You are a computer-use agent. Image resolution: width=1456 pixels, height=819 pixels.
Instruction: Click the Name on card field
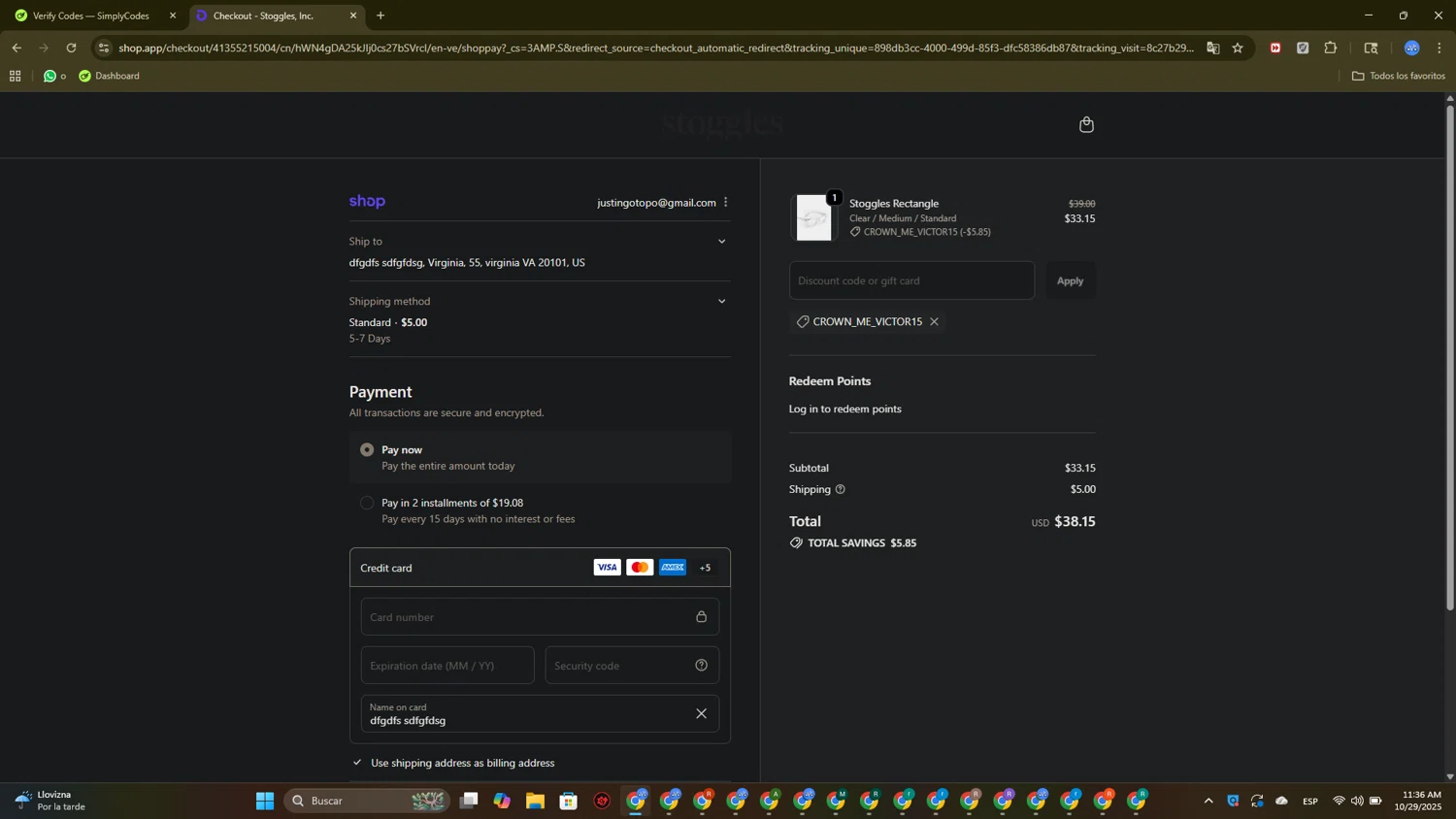(x=540, y=713)
